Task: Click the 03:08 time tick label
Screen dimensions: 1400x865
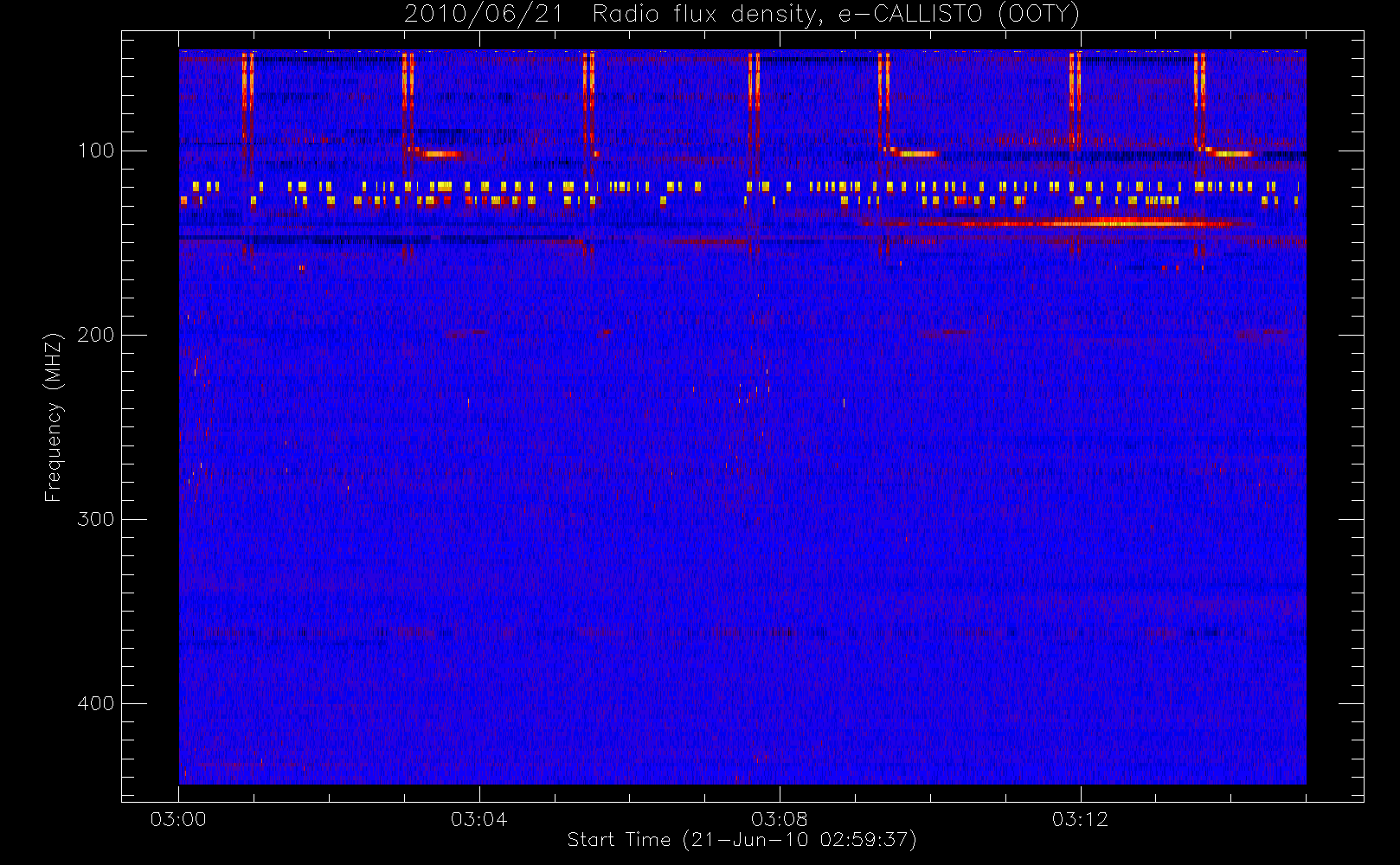Action: click(780, 819)
